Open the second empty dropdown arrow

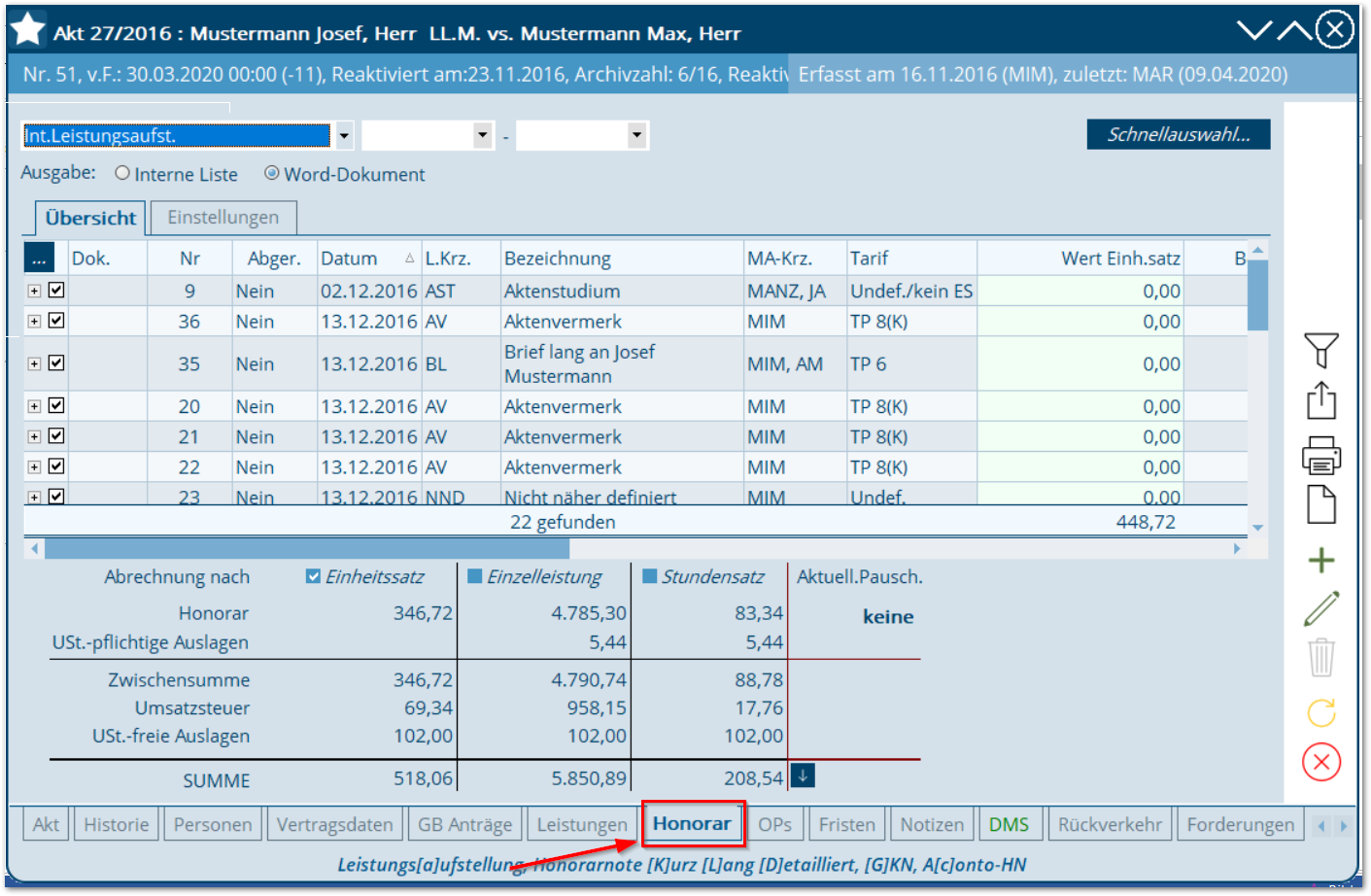[x=483, y=135]
